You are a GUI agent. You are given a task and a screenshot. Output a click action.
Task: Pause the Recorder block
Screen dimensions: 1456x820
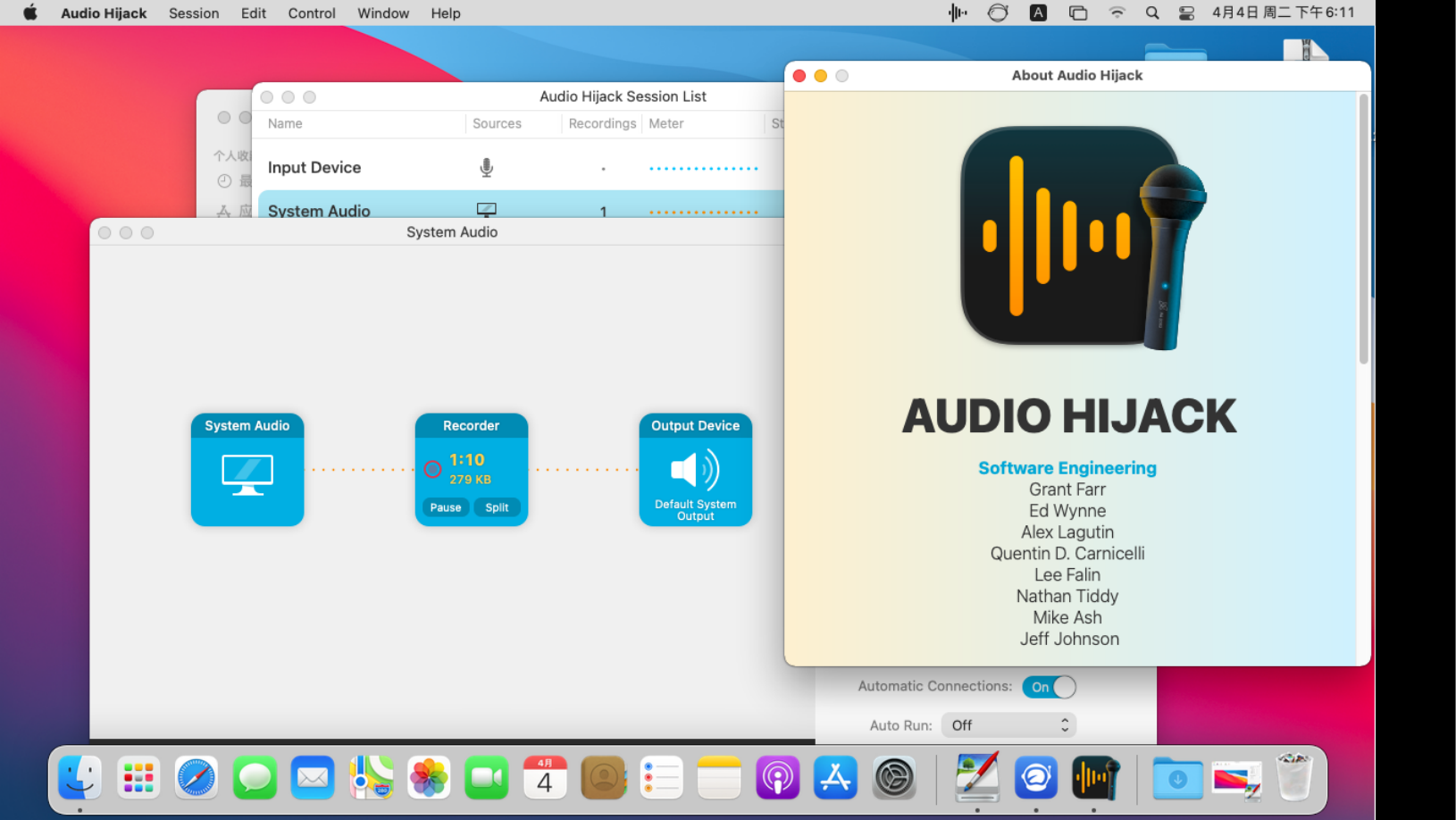pos(446,507)
